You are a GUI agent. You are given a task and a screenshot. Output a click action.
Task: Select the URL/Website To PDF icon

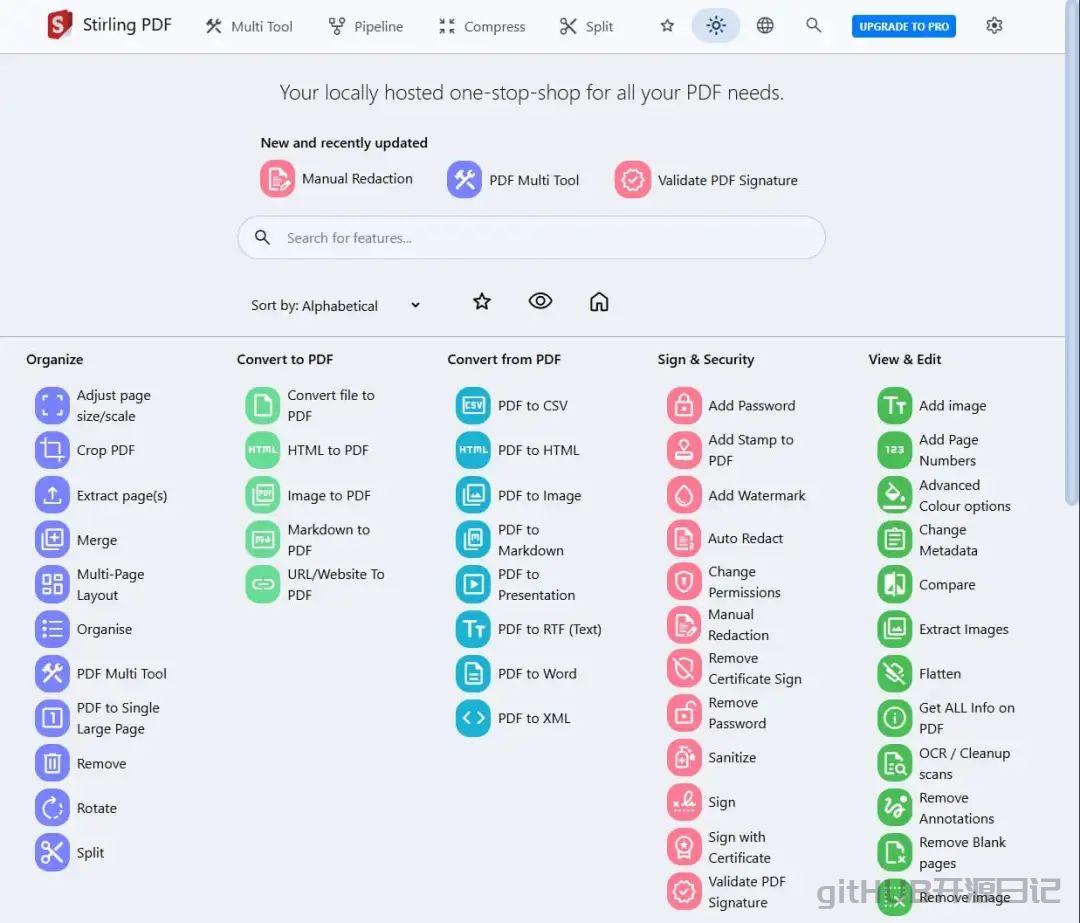click(262, 584)
